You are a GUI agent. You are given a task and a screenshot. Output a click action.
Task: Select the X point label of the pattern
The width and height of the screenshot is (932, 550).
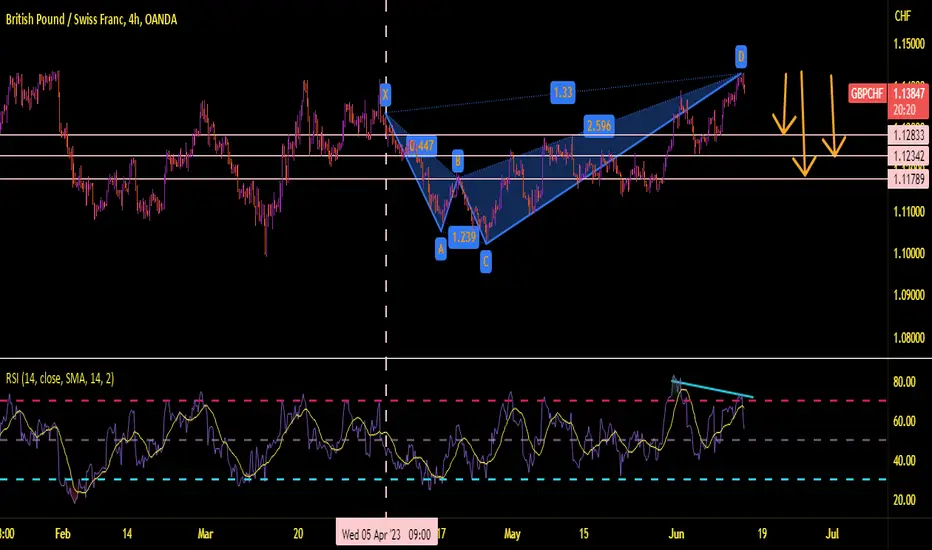click(x=385, y=94)
